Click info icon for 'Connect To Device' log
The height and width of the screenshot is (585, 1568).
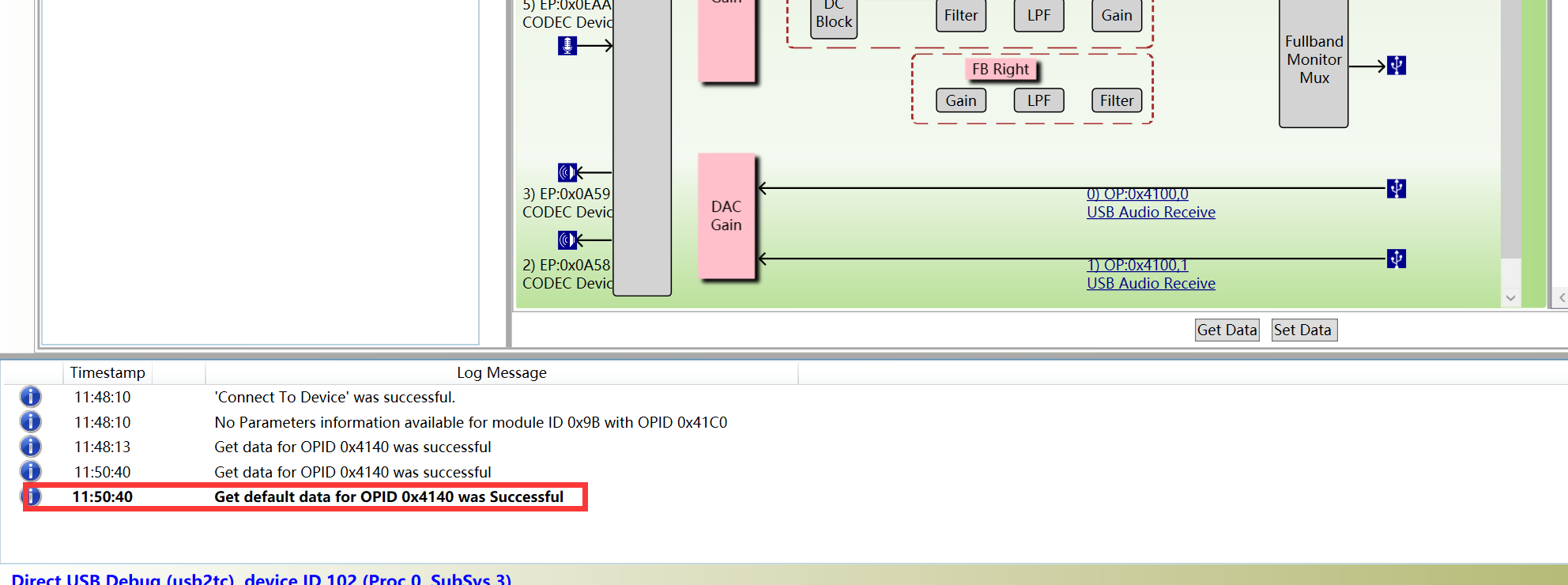(x=30, y=397)
